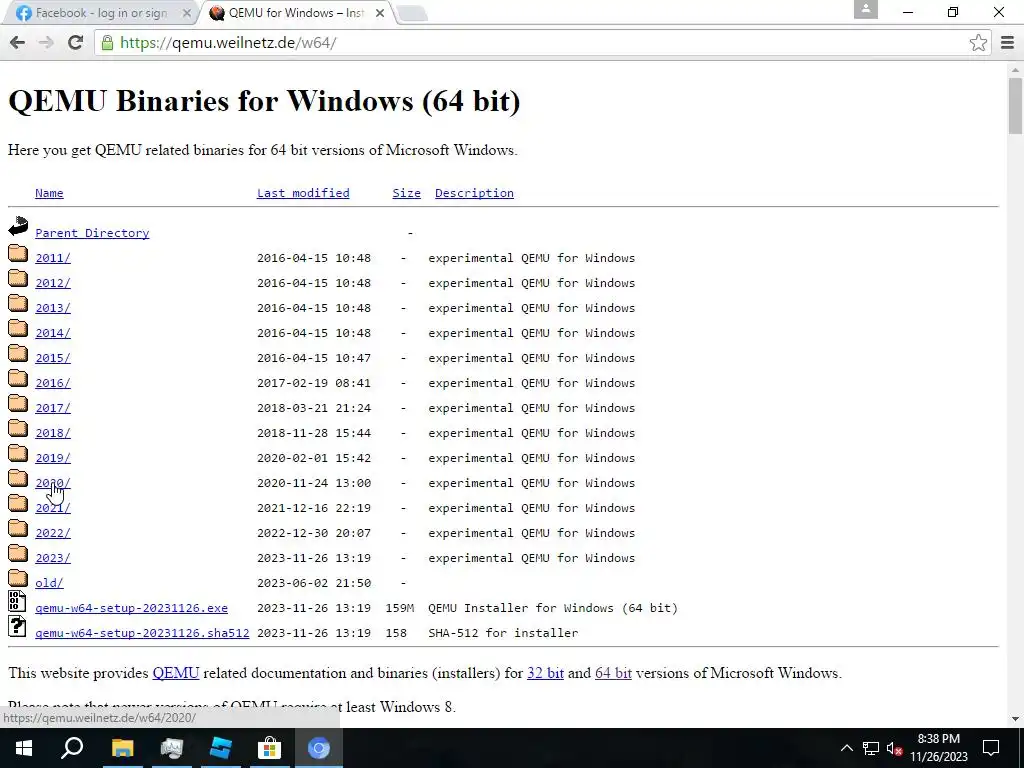The image size is (1024, 768).
Task: Open the qemu-w64-setup-20231126.sha512 link
Action: click(142, 633)
